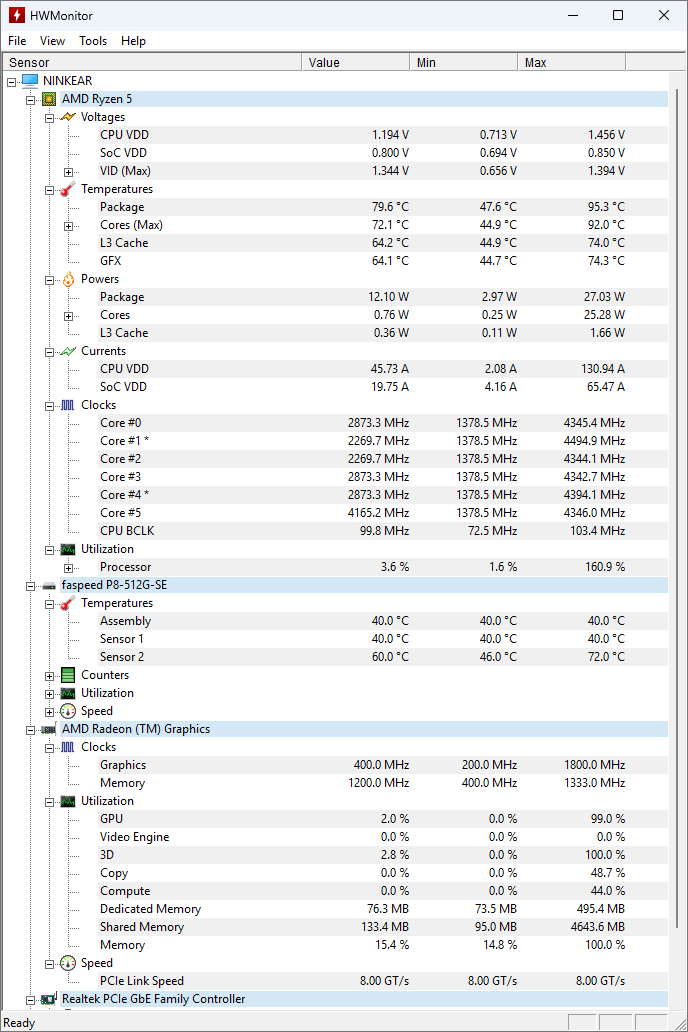Image resolution: width=688 pixels, height=1032 pixels.
Task: Click the Value column header
Action: pos(356,62)
